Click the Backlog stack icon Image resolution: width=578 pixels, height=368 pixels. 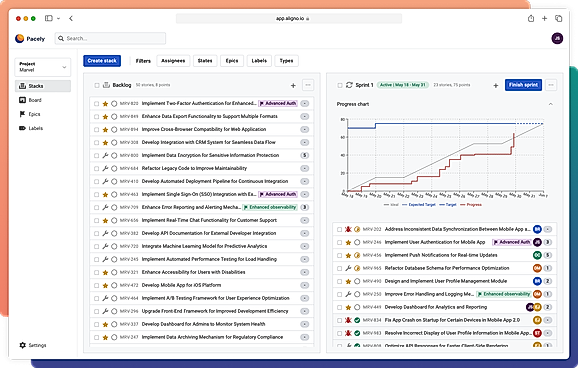(106, 85)
